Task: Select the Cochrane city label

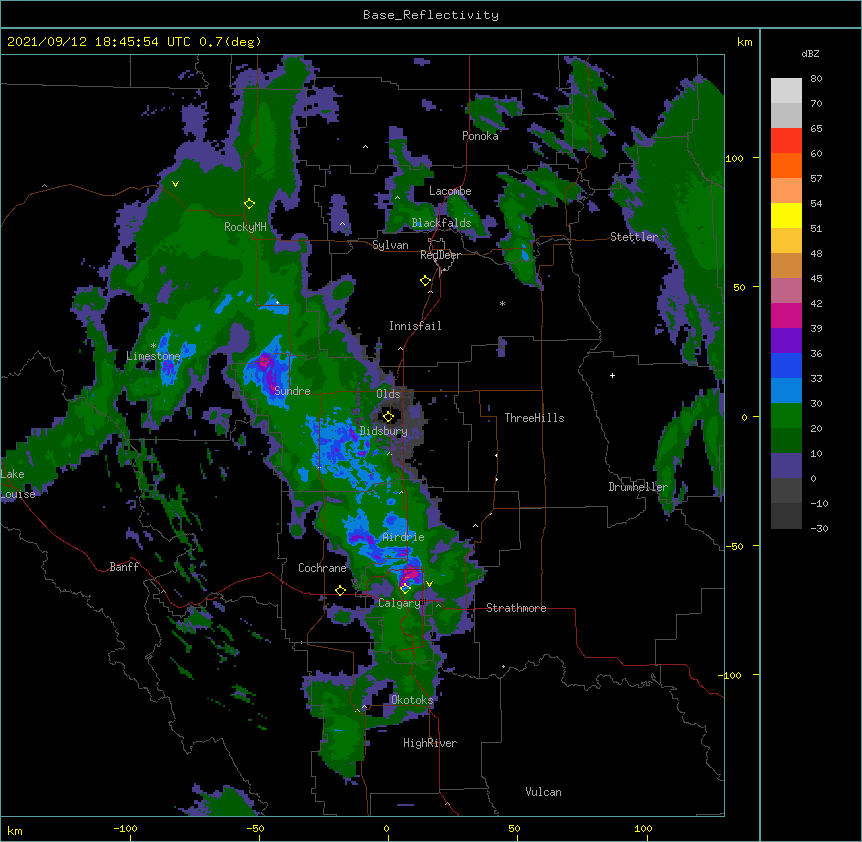Action: tap(322, 568)
